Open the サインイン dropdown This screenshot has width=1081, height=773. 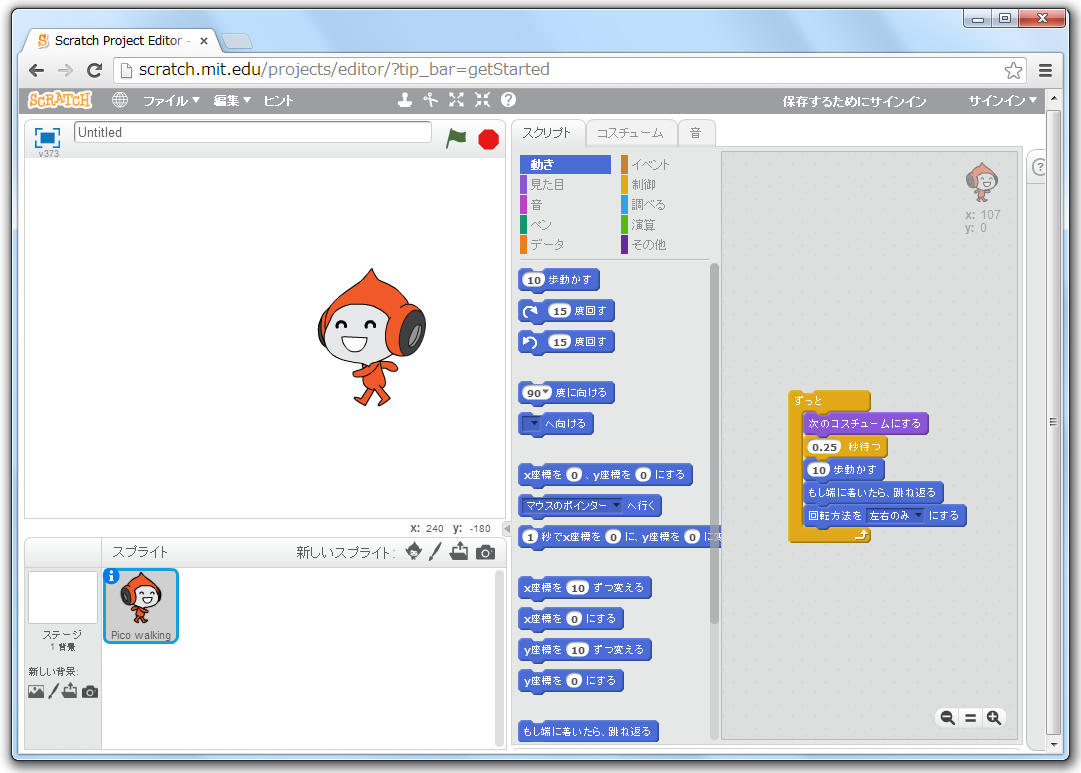1002,101
